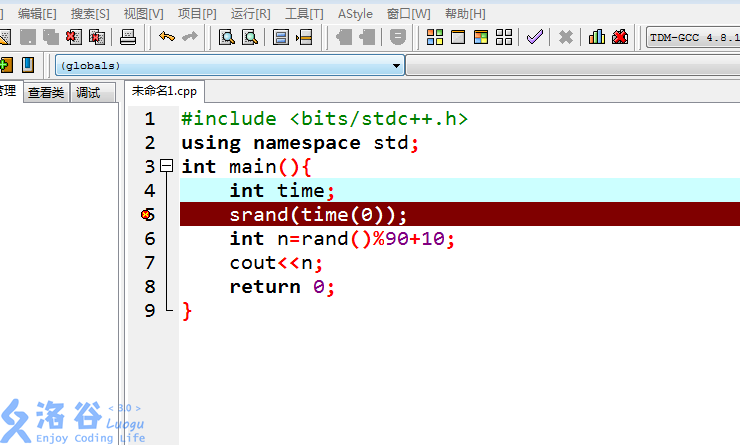
Task: Collapse the main function fold marker
Action: point(167,167)
